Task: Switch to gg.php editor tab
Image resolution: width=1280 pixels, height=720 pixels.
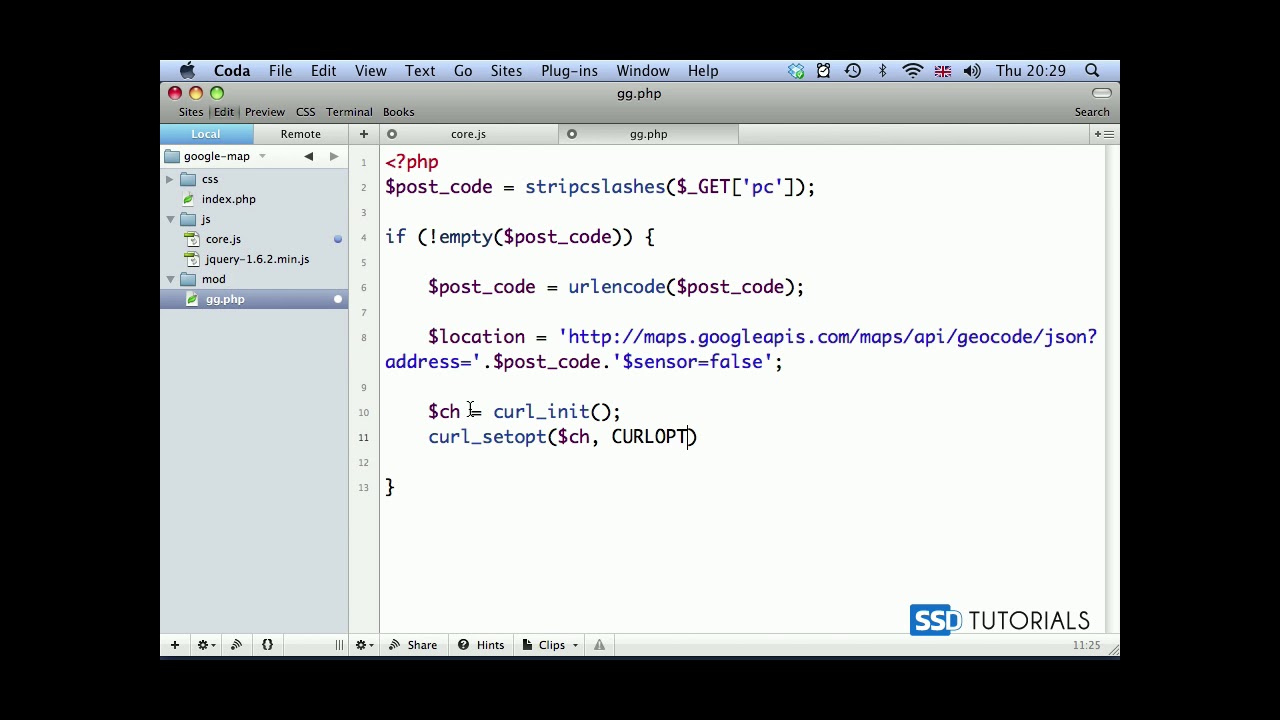Action: 648,134
